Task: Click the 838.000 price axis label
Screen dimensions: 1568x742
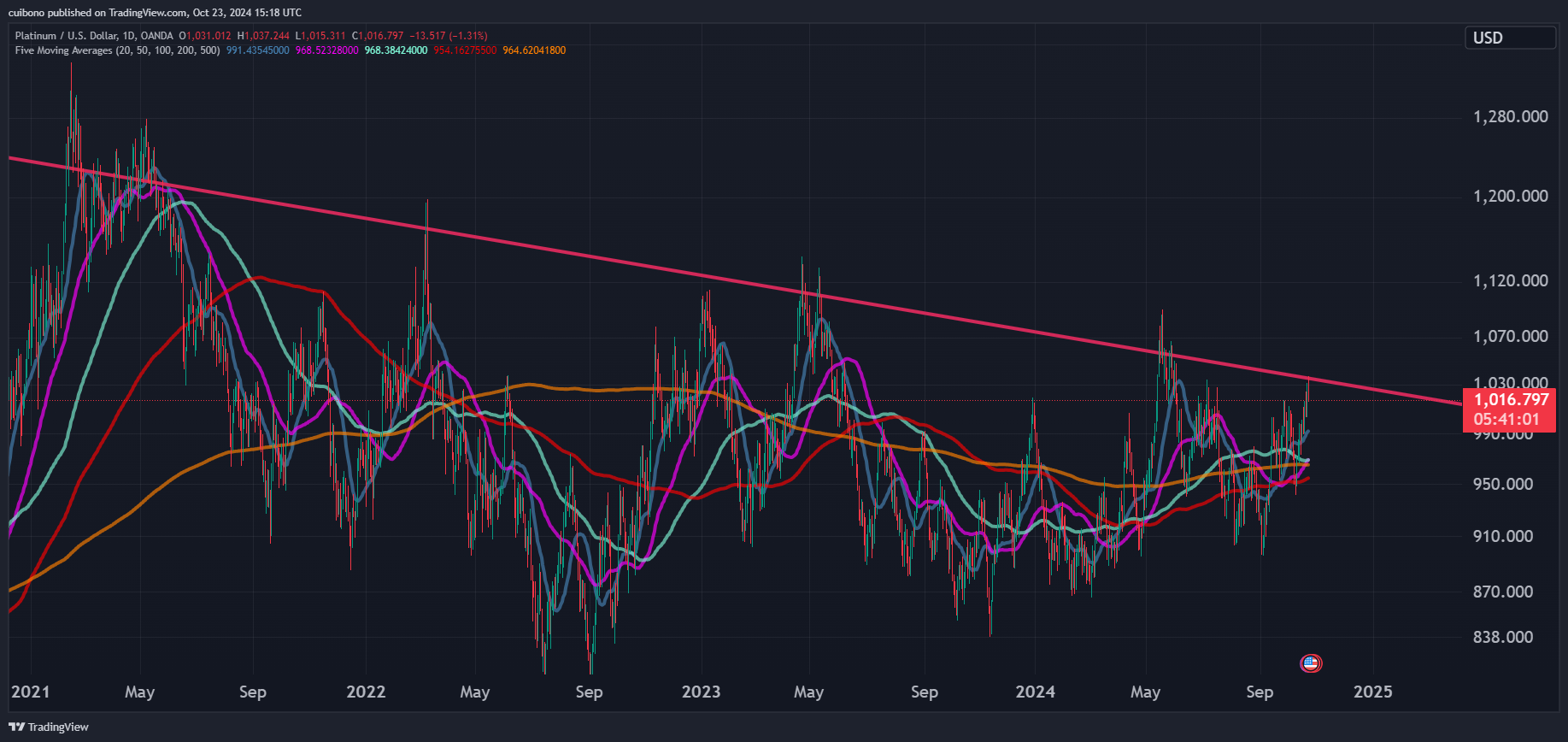Action: tap(1503, 637)
